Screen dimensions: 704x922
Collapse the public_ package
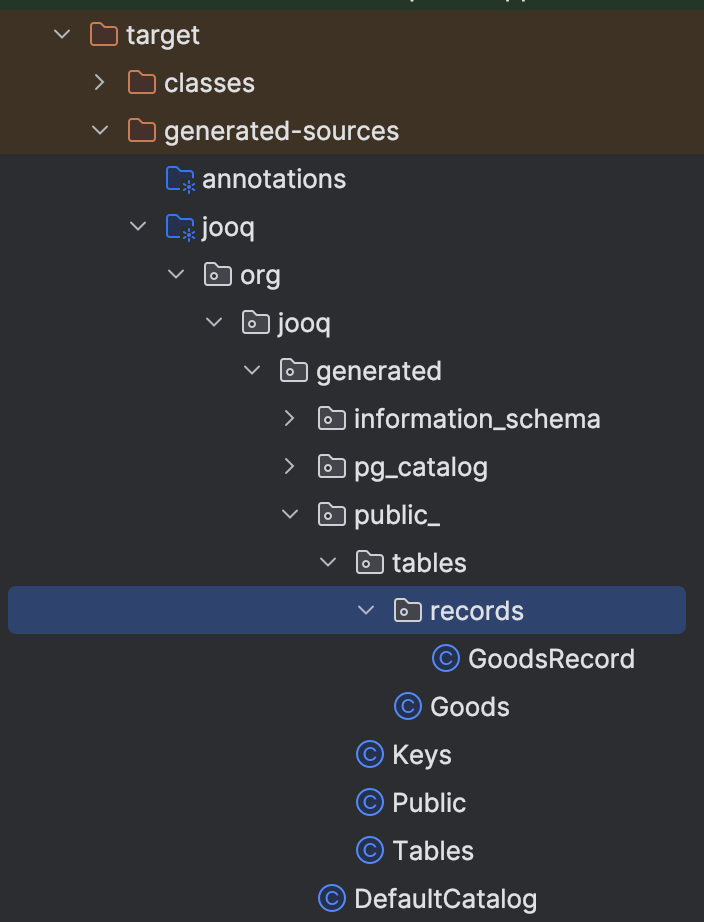[290, 515]
